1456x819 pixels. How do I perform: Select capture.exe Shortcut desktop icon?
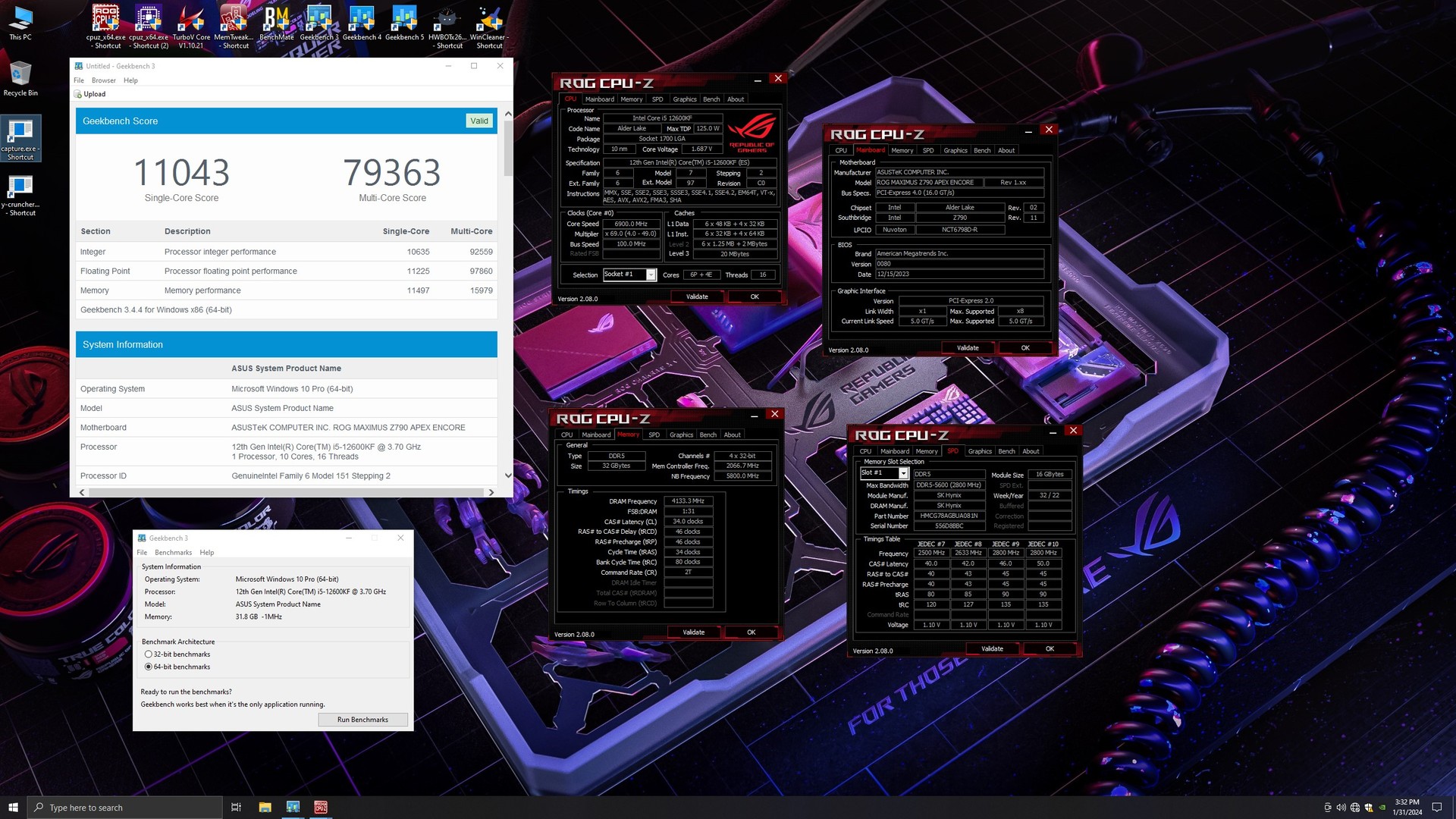[20, 138]
